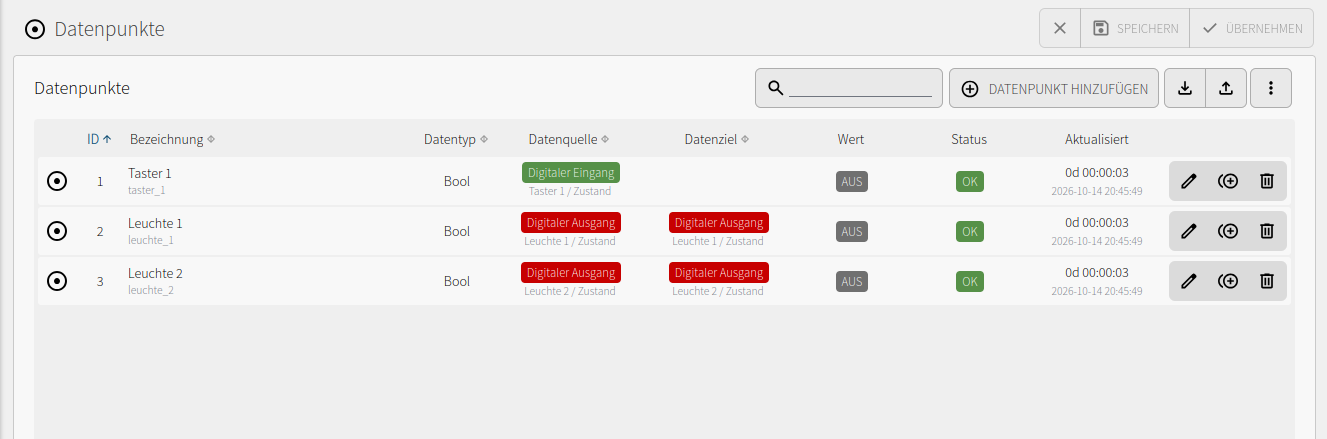This screenshot has height=439, width=1327.
Task: Delete the Taster 1 datapoint
Action: click(1266, 181)
